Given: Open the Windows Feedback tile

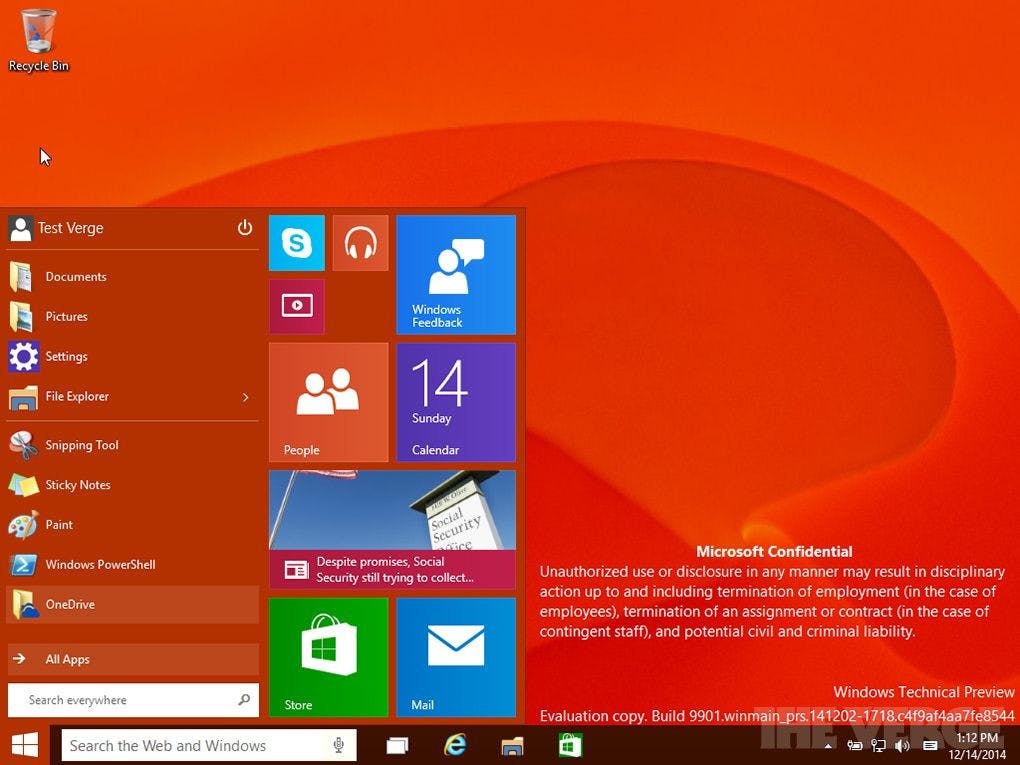Looking at the screenshot, I should tap(456, 274).
